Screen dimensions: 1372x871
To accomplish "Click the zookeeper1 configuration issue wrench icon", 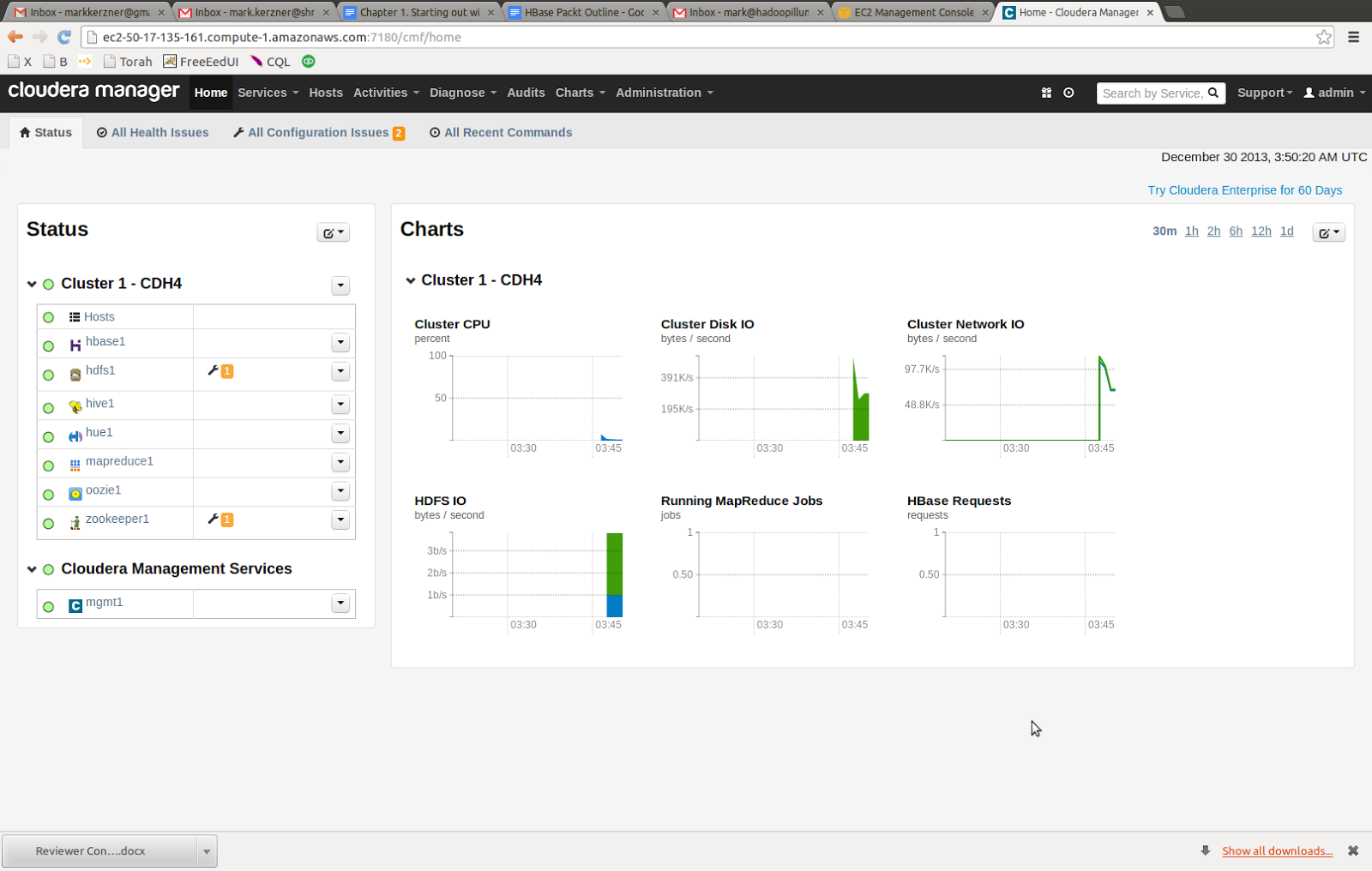I will point(213,519).
